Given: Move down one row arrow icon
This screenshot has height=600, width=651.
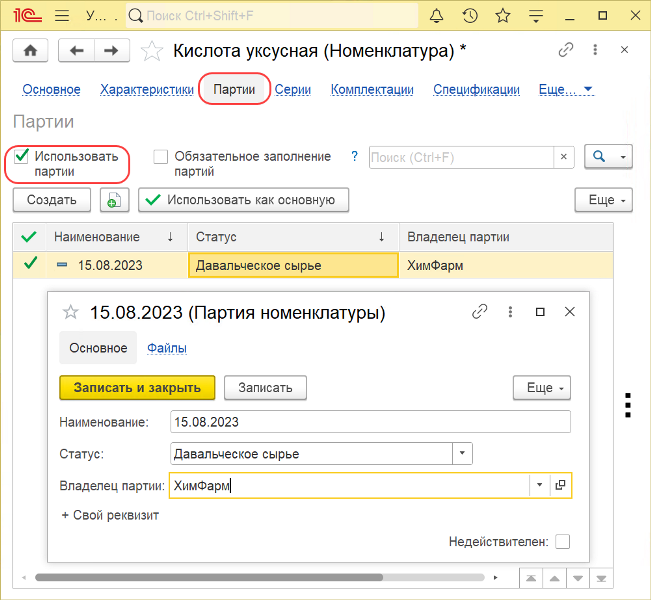Looking at the screenshot, I should pos(578,578).
